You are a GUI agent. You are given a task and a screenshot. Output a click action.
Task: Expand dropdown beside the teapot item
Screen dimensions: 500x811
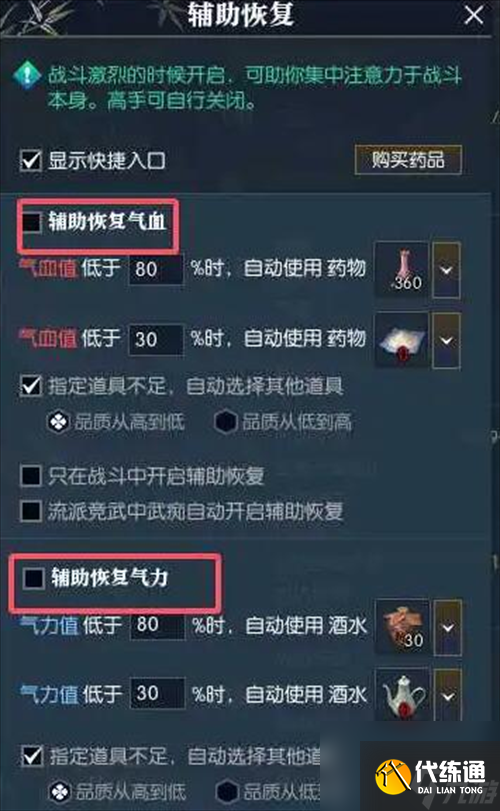(x=448, y=695)
